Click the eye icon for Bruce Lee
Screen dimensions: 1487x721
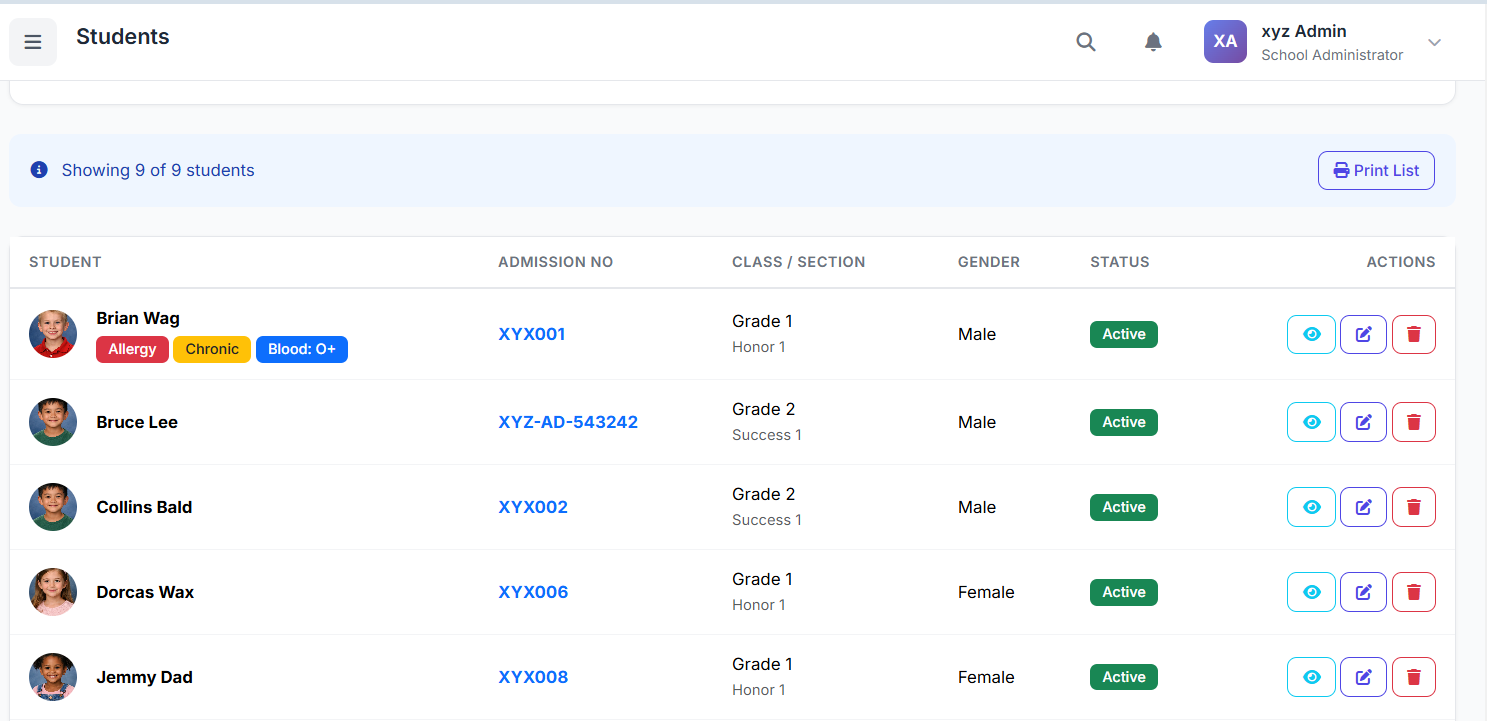point(1311,421)
